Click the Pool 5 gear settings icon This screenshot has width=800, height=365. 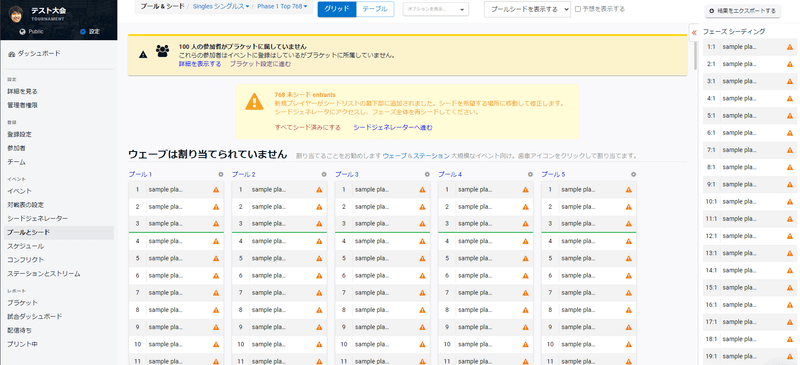click(x=633, y=175)
